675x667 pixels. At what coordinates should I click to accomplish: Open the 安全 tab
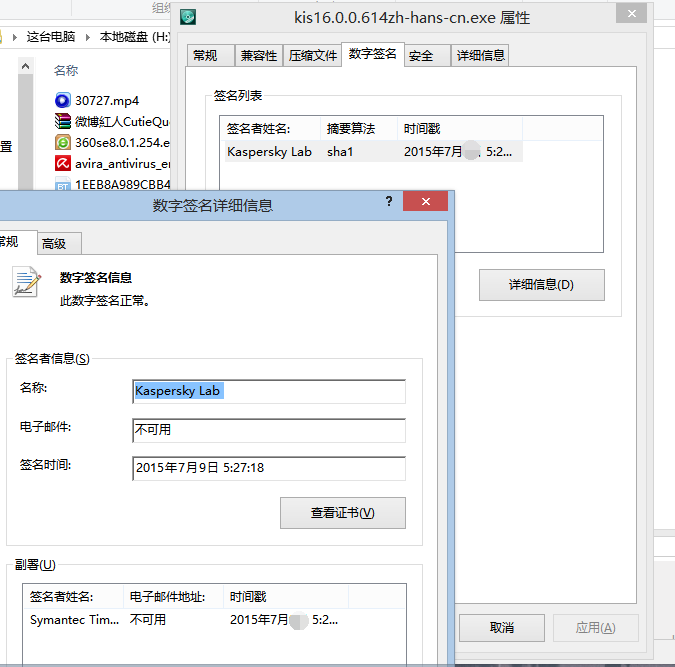[427, 56]
